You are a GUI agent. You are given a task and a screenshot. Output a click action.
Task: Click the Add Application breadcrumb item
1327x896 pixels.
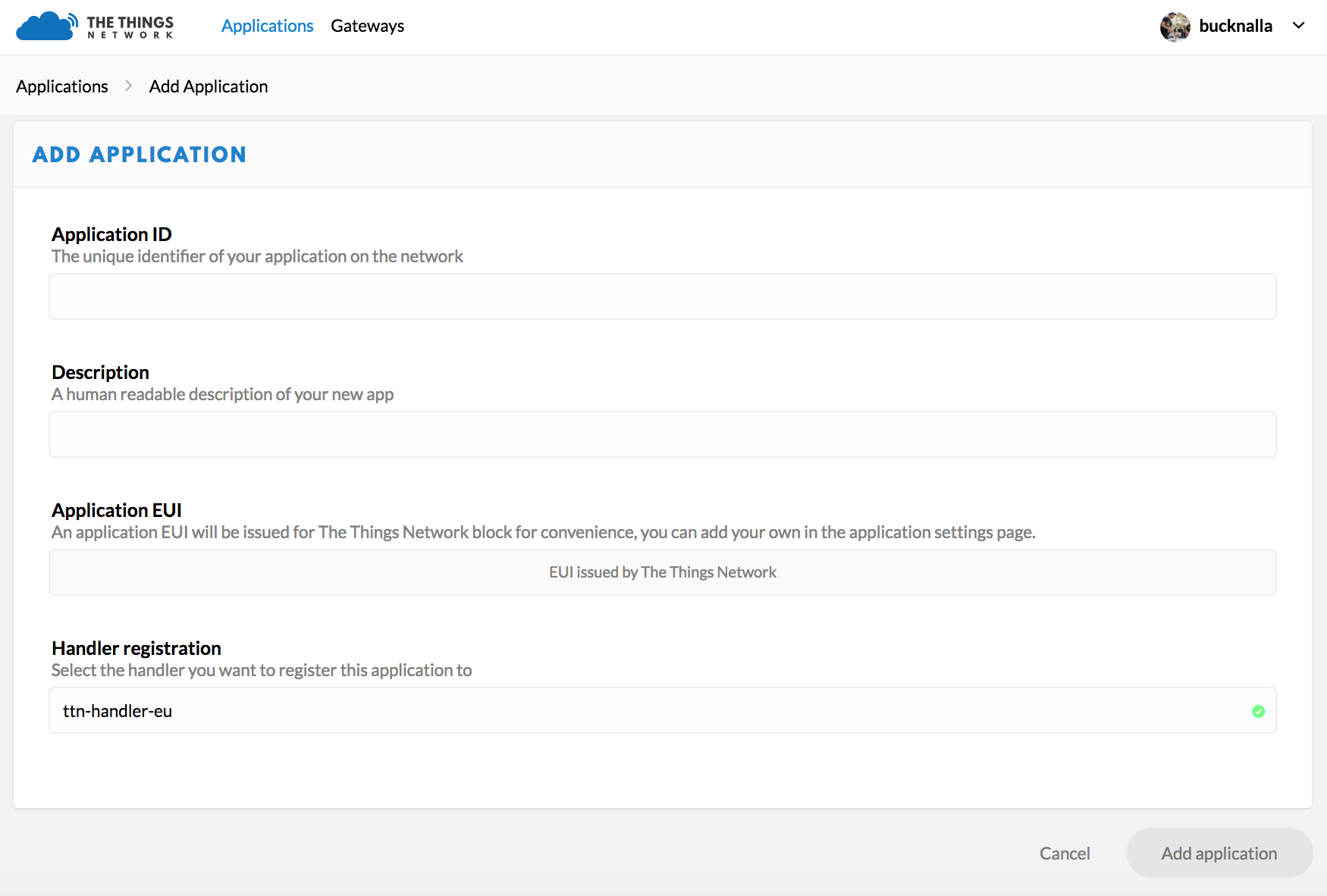tap(209, 87)
